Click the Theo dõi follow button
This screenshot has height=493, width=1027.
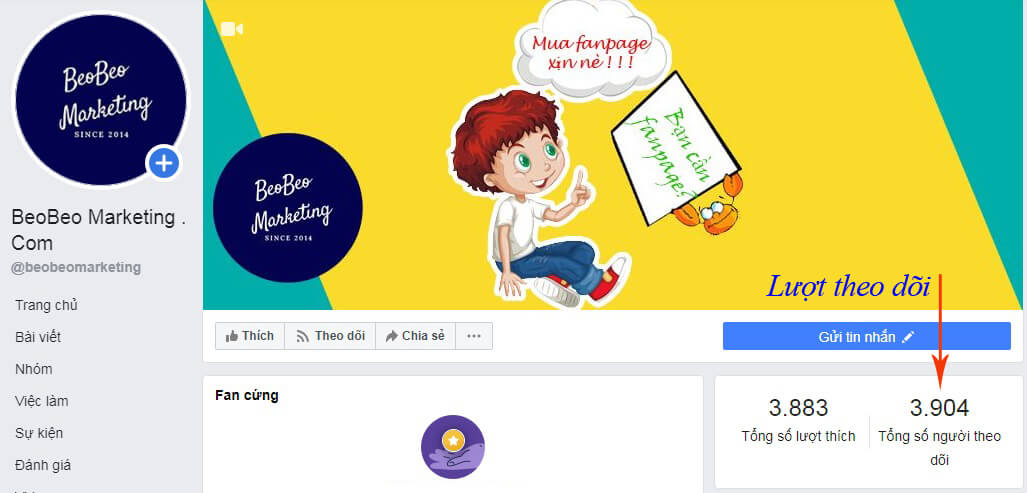pos(330,336)
